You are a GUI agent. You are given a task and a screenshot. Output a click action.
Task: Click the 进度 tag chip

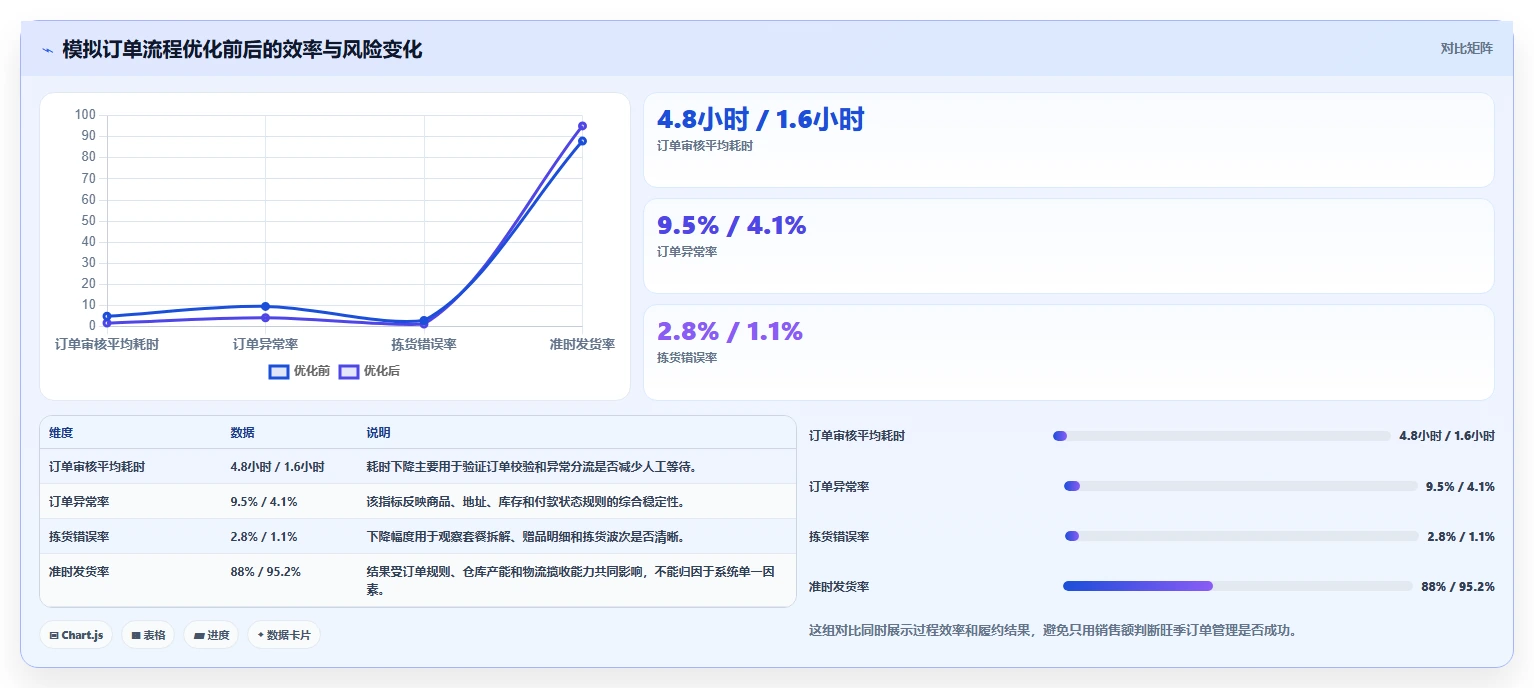211,635
